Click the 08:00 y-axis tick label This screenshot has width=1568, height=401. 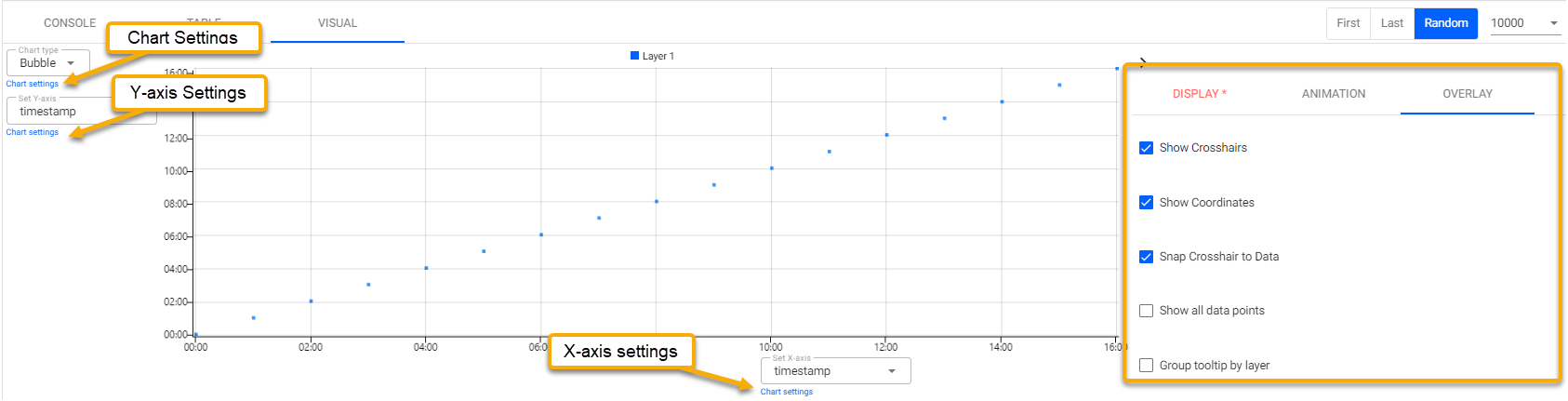click(x=177, y=204)
